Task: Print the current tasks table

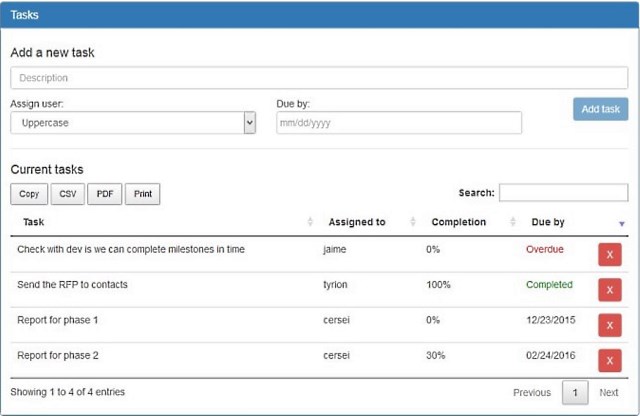Action: [x=142, y=194]
